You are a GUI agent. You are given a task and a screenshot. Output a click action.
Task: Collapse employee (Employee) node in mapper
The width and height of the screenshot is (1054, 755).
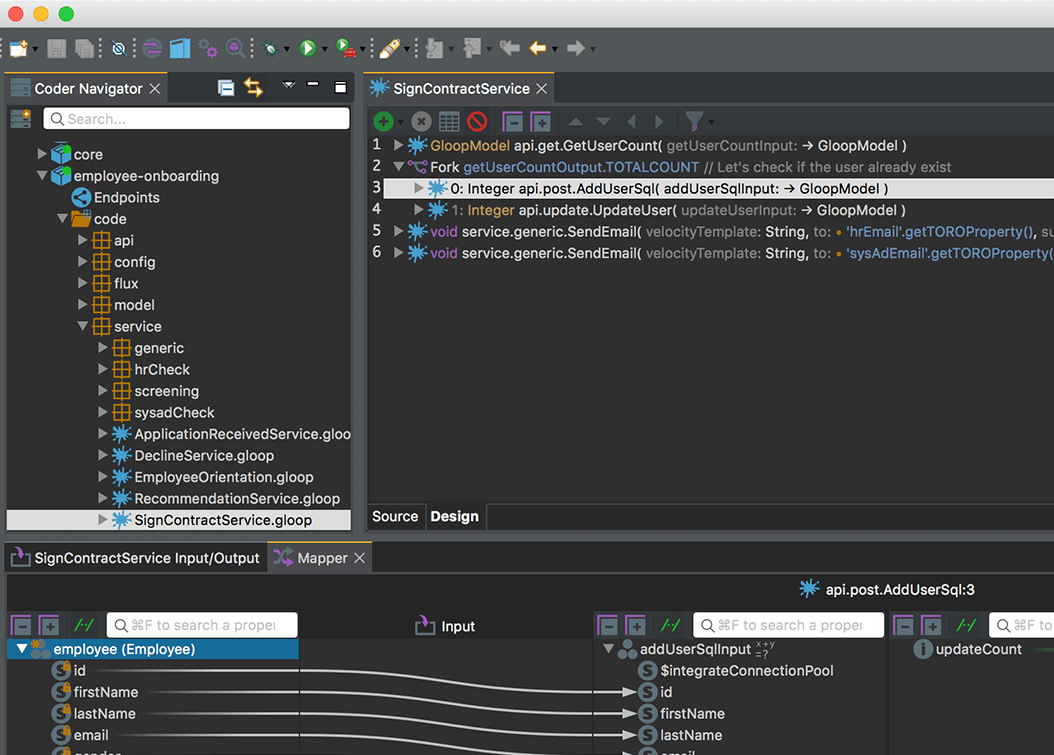click(x=22, y=649)
